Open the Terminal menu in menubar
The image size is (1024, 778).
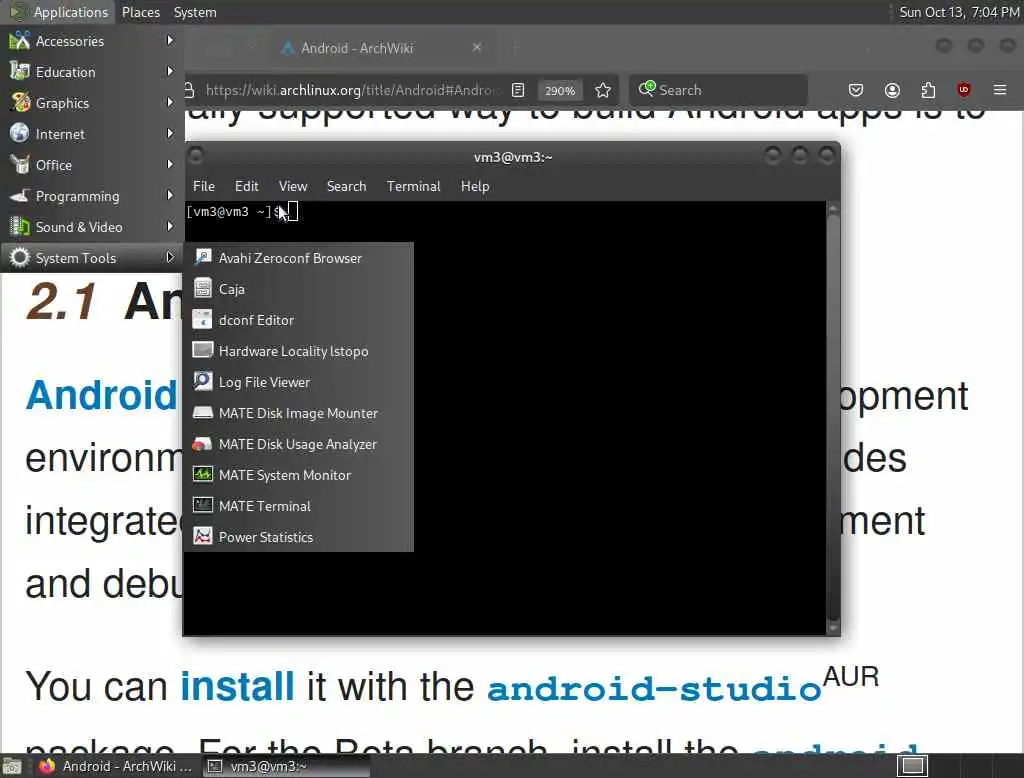[413, 186]
